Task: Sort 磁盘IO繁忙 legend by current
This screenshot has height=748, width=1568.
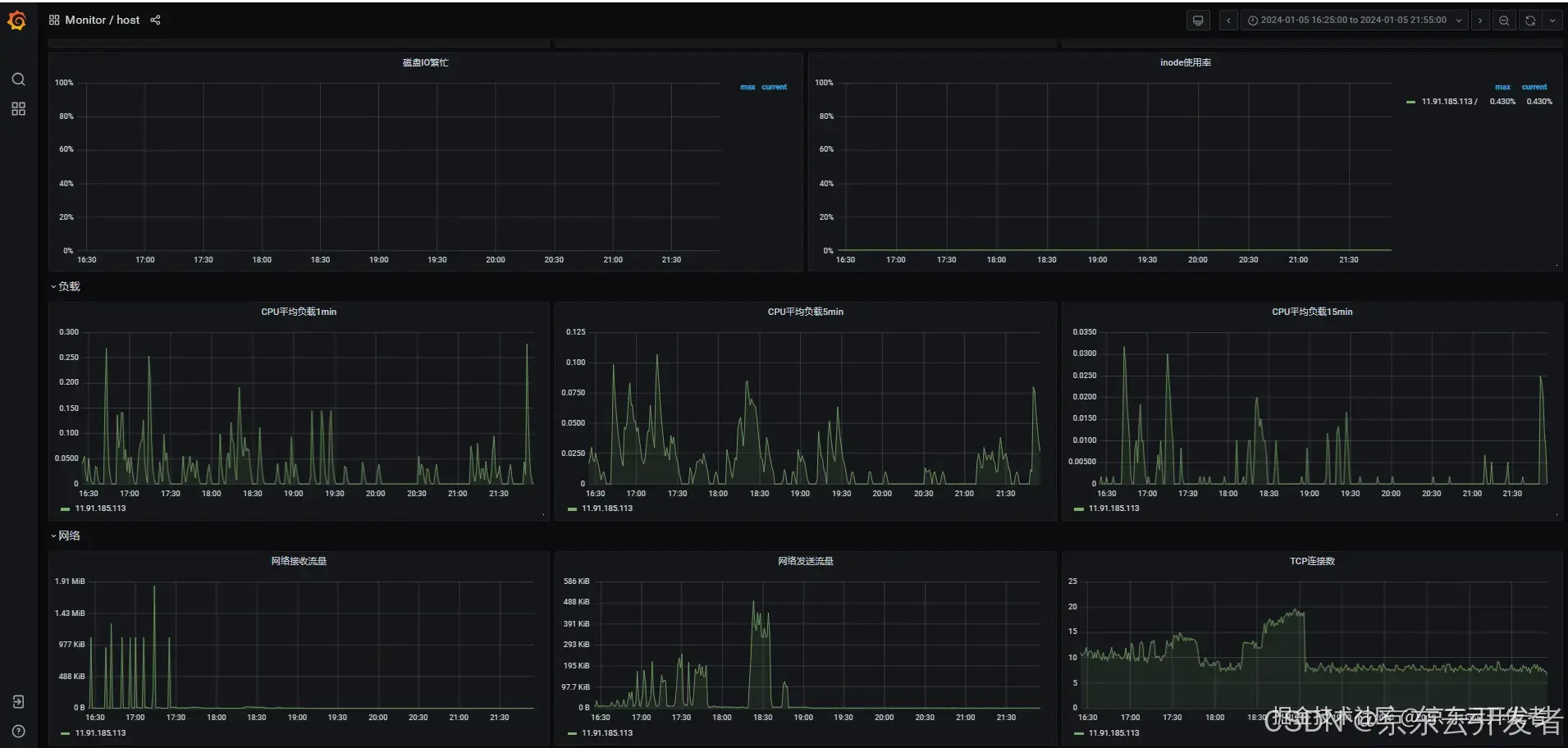Action: pos(774,87)
